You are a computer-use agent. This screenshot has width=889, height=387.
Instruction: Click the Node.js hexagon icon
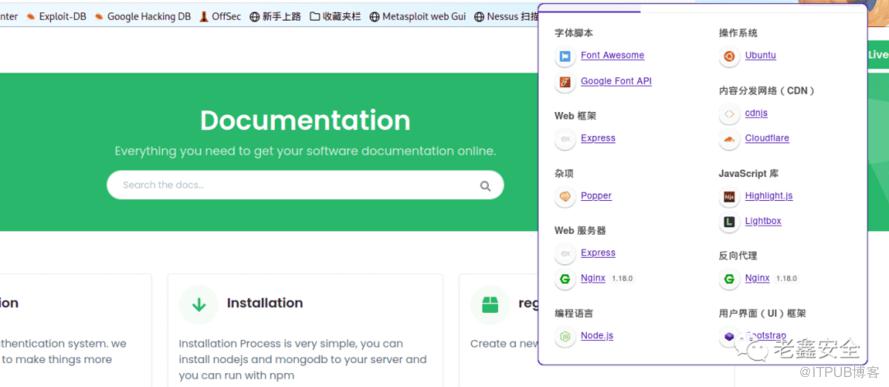[x=565, y=337]
